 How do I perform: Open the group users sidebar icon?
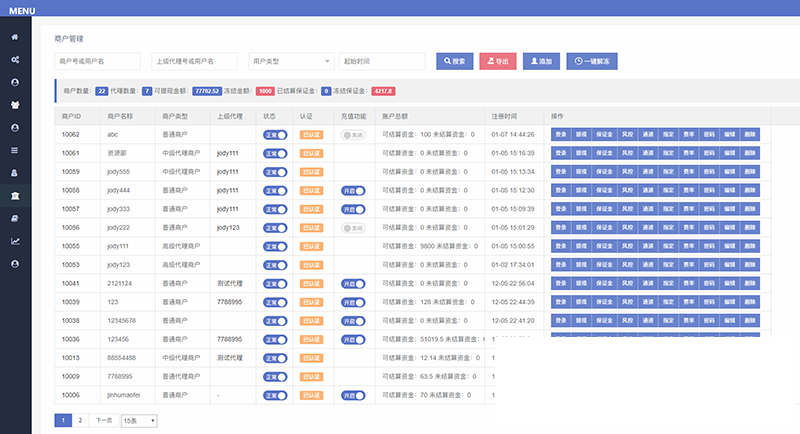15,104
